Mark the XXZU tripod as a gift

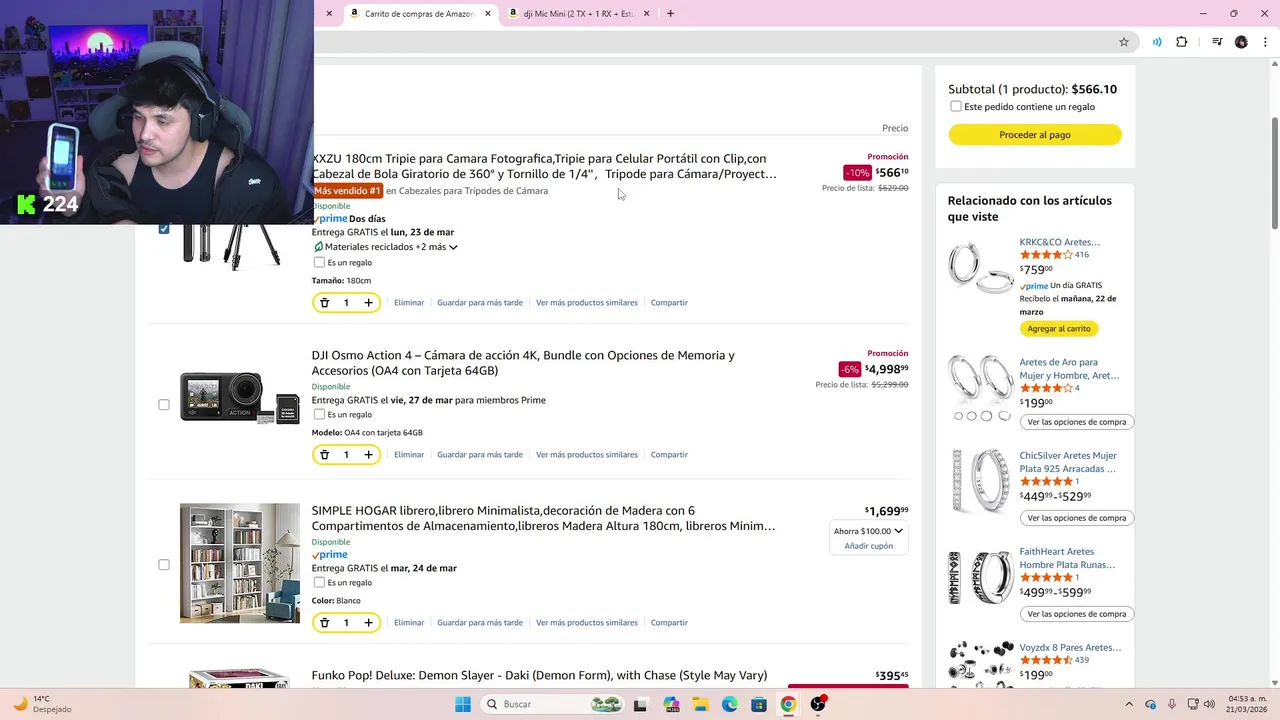pos(319,262)
